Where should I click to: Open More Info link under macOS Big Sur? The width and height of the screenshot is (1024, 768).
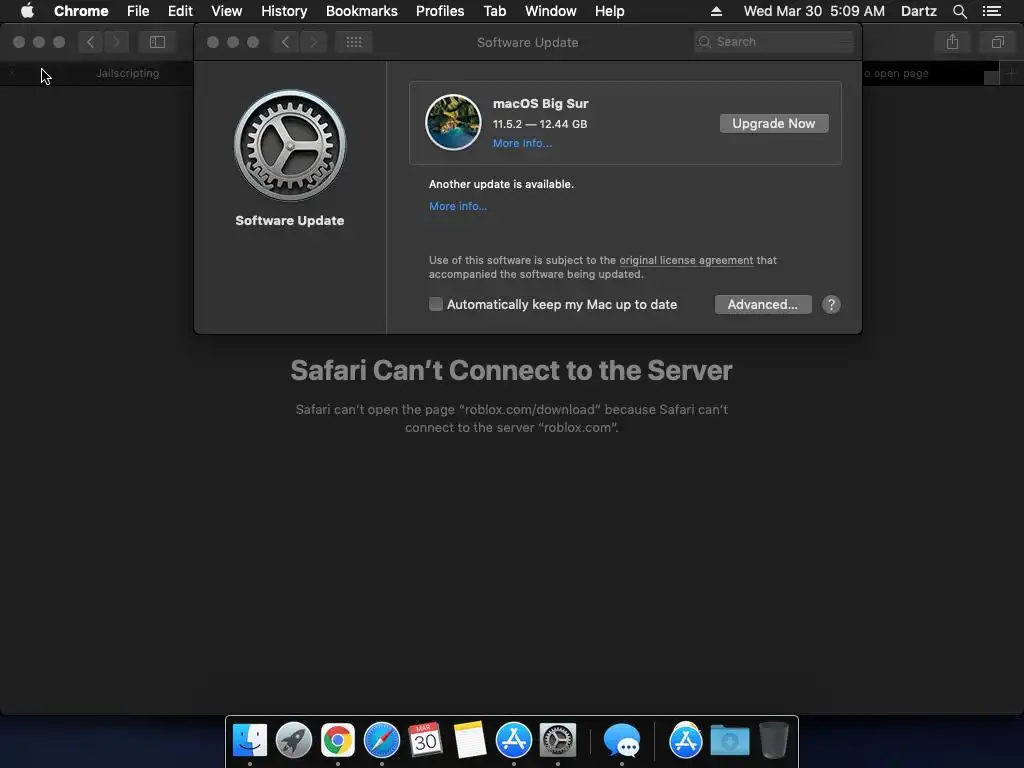[x=522, y=143]
